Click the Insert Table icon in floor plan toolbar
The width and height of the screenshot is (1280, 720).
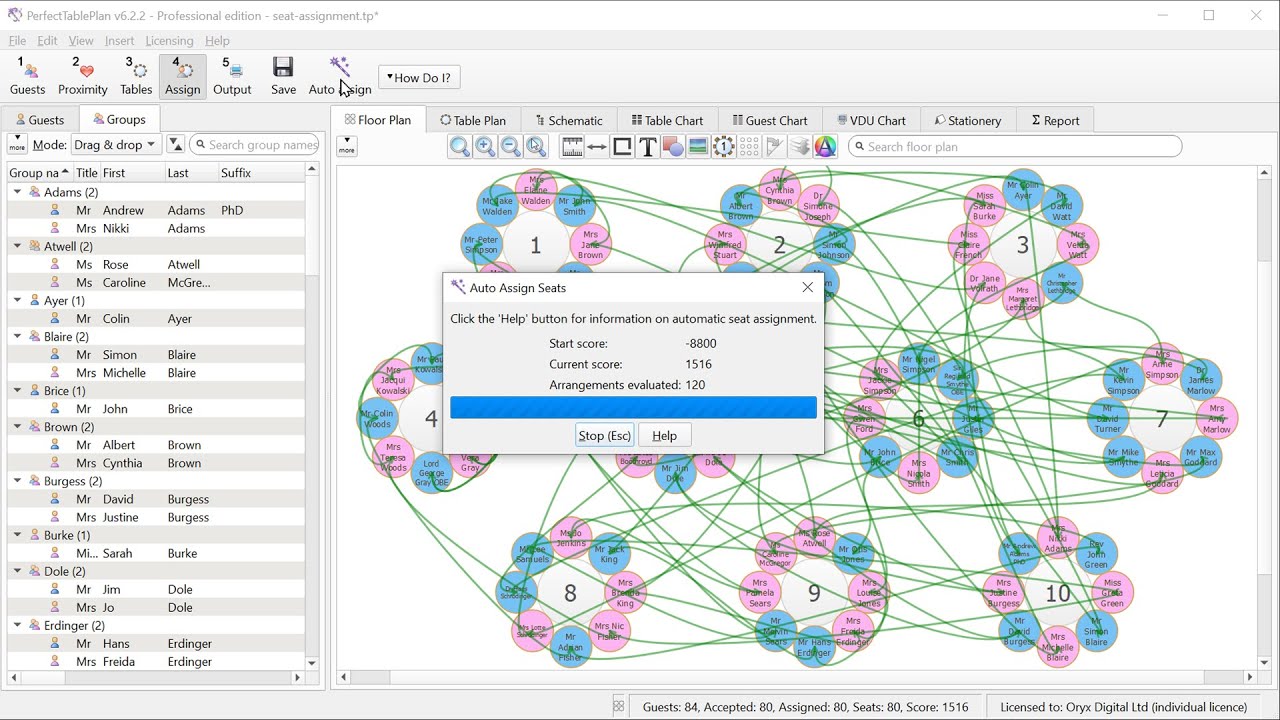pos(724,146)
